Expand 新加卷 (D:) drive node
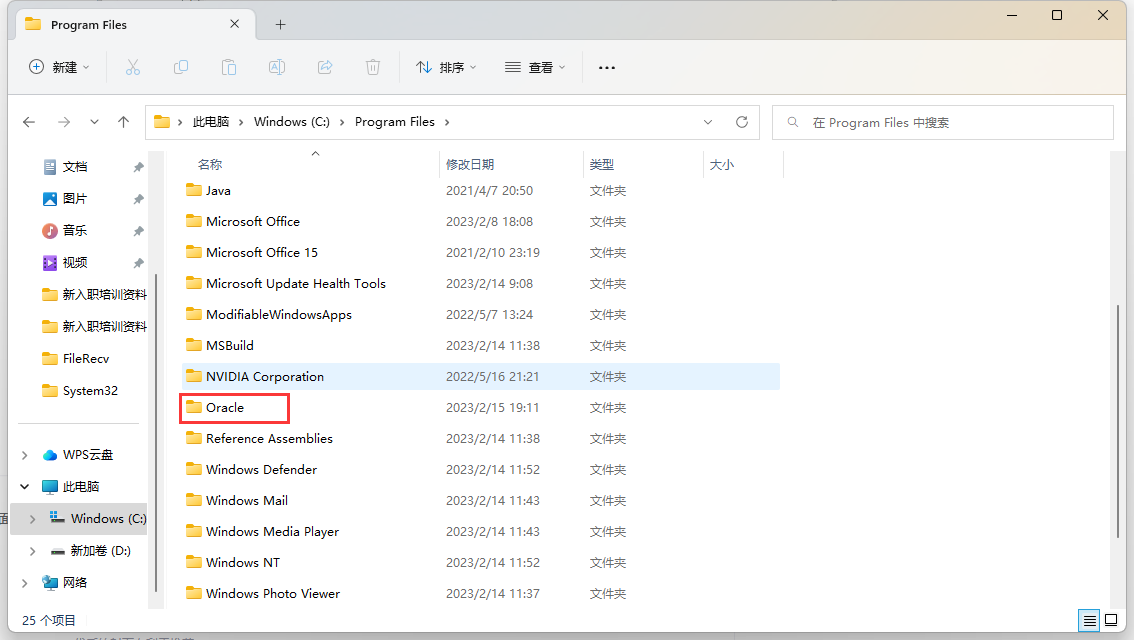This screenshot has height=640, width=1134. 33,551
